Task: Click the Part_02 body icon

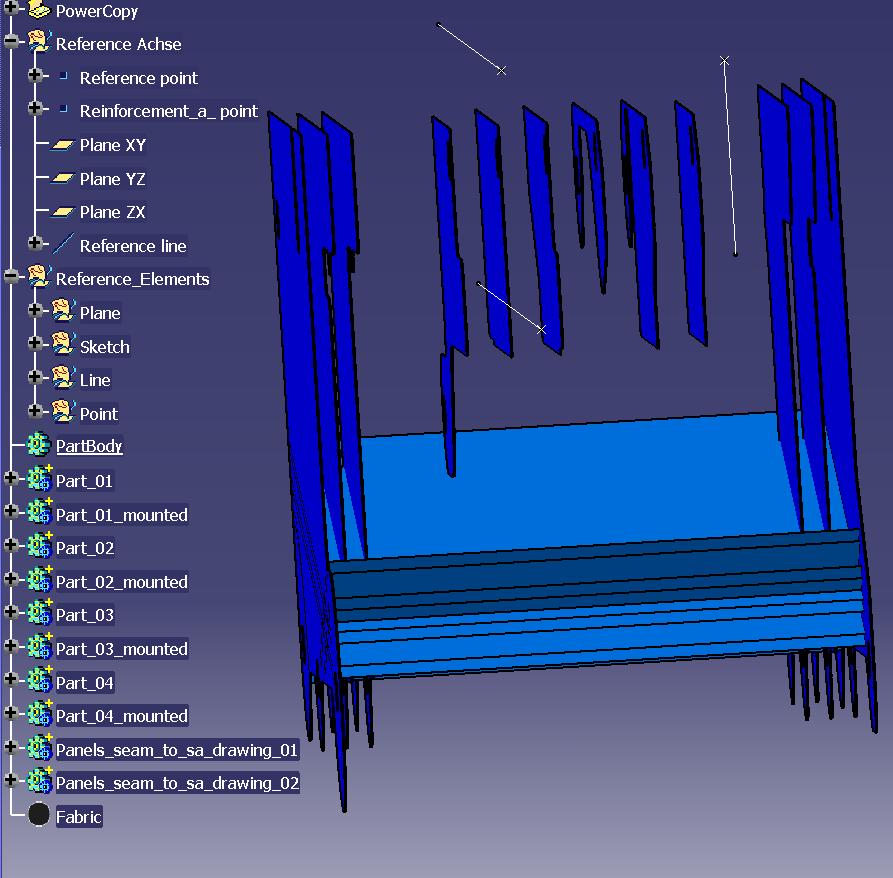Action: (39, 546)
